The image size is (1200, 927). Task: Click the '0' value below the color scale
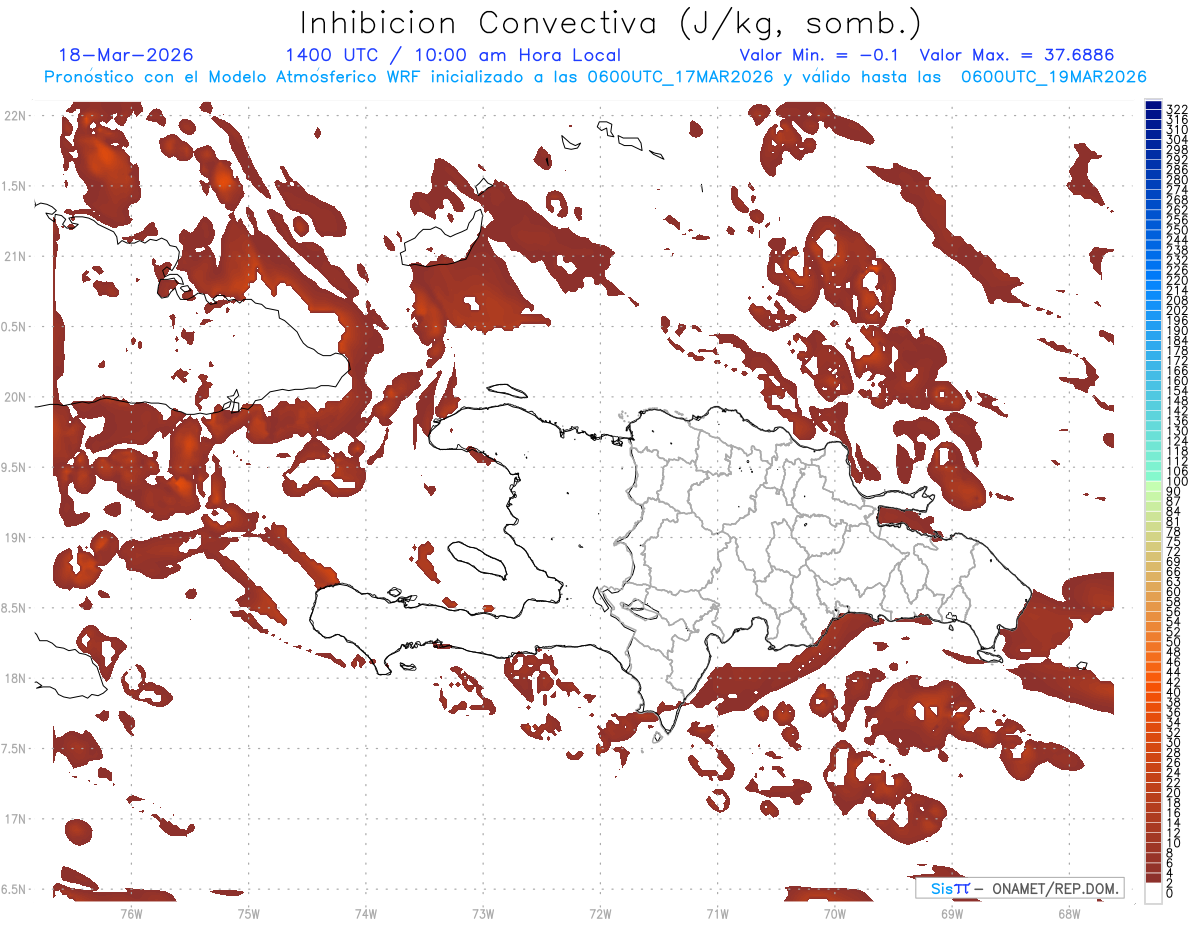coord(1170,893)
